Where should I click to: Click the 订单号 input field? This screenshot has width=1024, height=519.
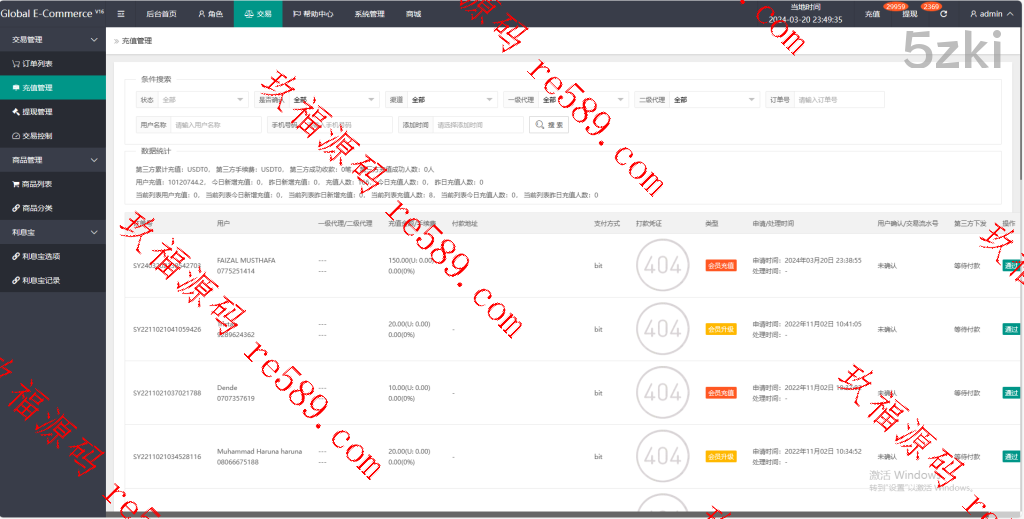(x=839, y=100)
